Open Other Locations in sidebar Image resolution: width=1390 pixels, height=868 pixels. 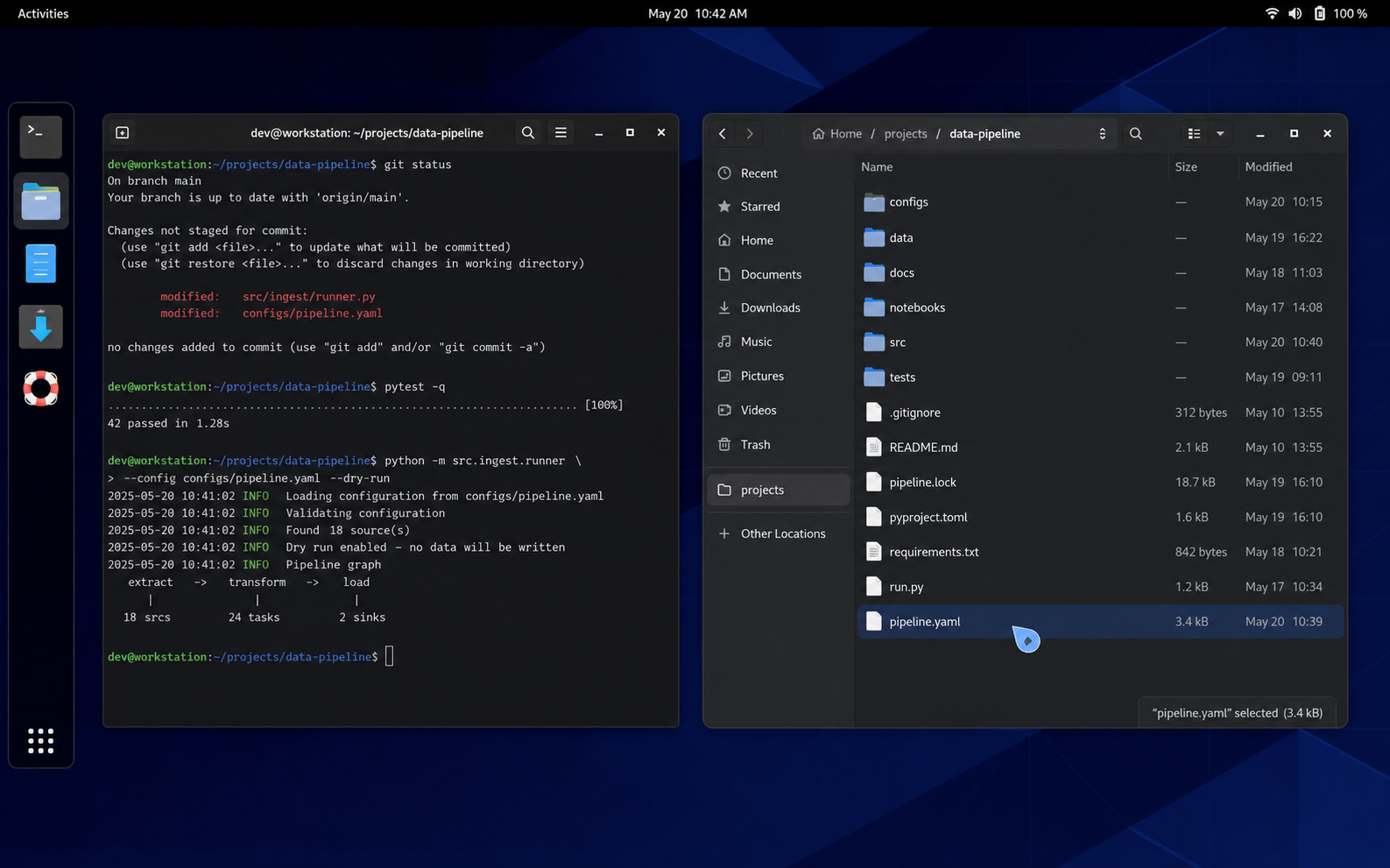(x=778, y=534)
